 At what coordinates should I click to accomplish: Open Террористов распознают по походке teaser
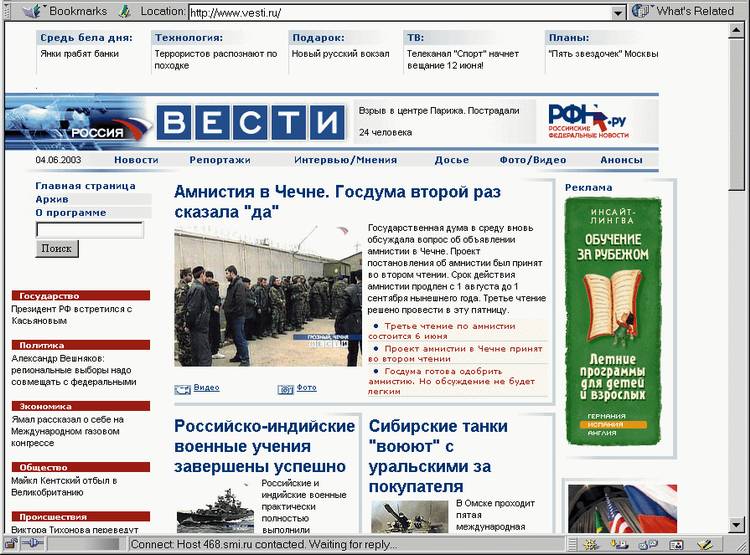pyautogui.click(x=216, y=60)
